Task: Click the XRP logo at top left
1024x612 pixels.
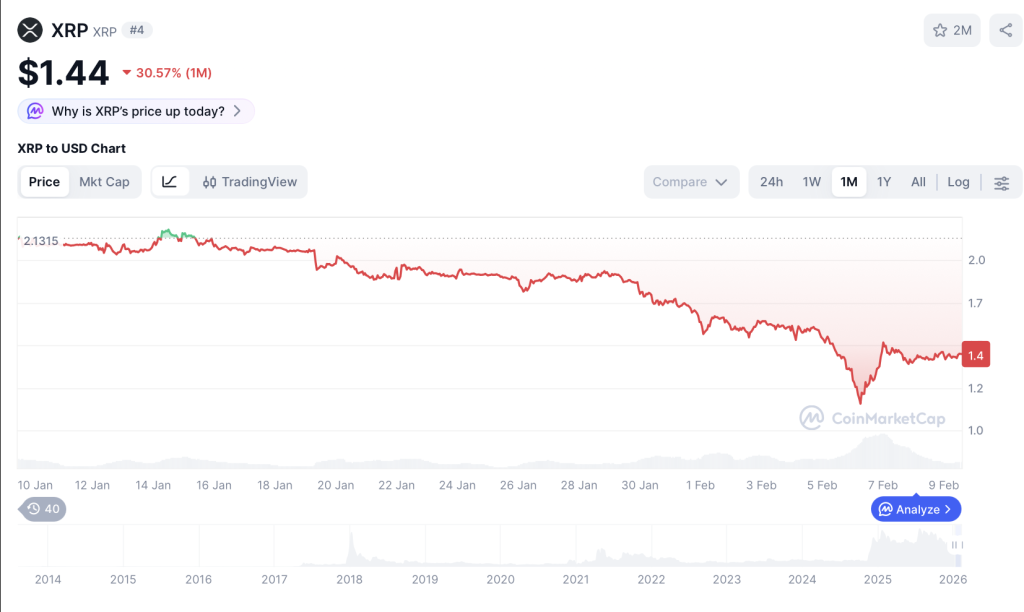Action: [x=28, y=29]
